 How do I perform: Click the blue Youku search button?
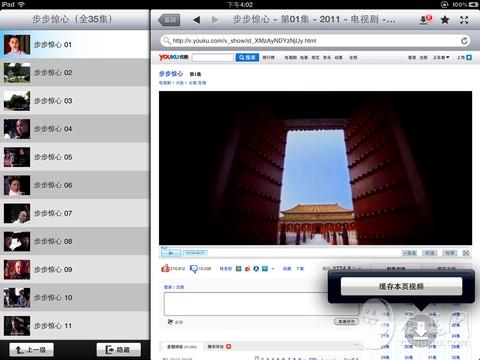(x=247, y=57)
